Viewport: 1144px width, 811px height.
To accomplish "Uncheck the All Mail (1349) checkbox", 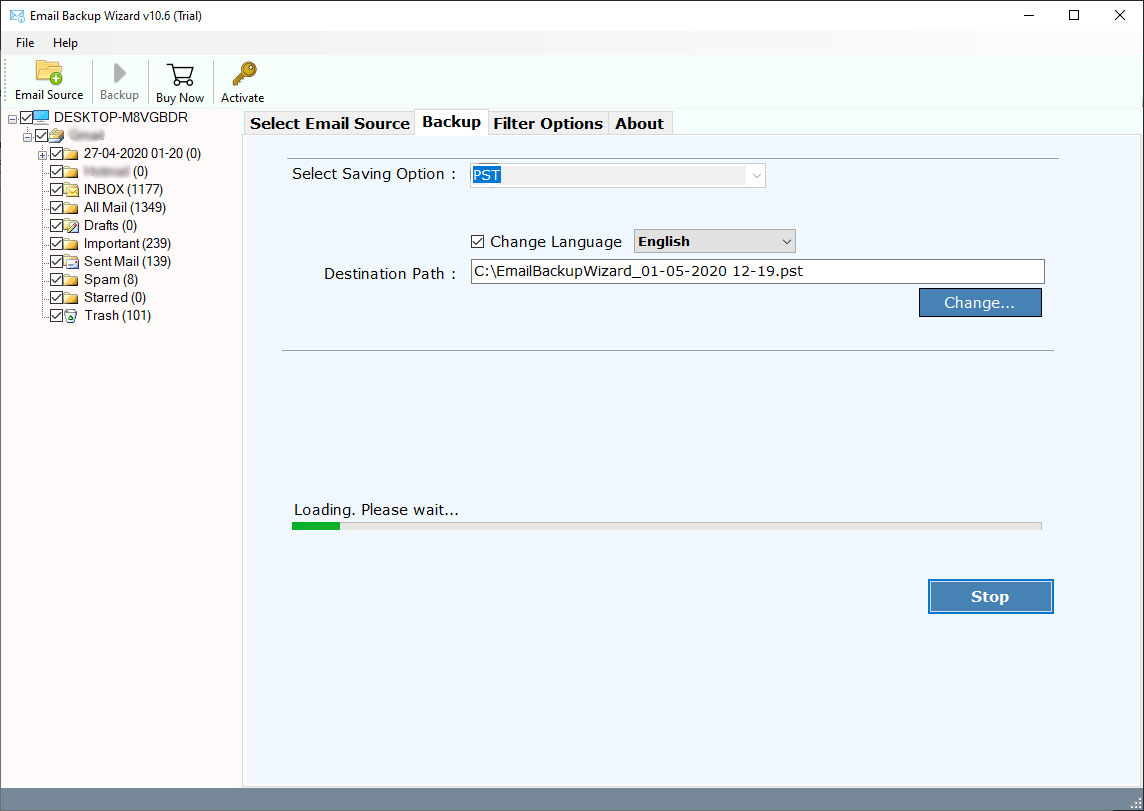I will [x=56, y=208].
